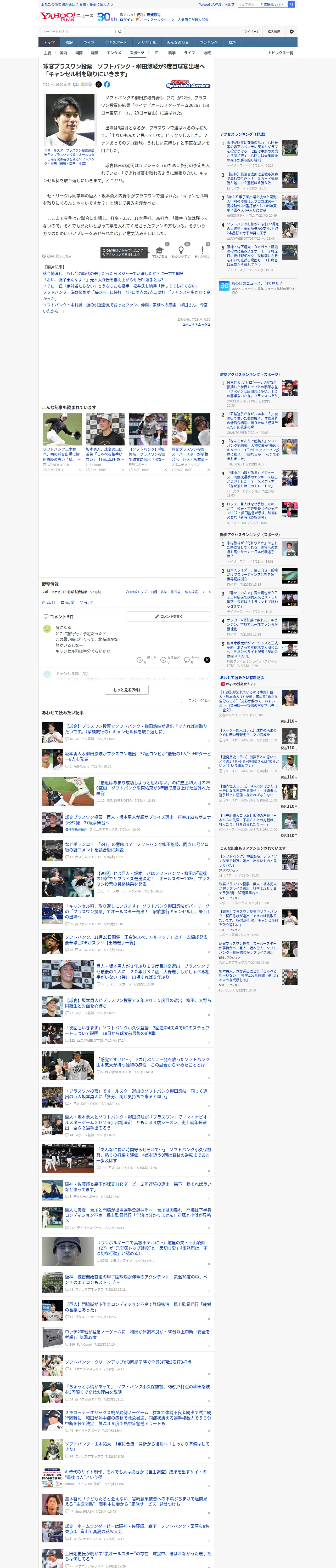
Task: Click the web search input field
Action: (248, 4)
